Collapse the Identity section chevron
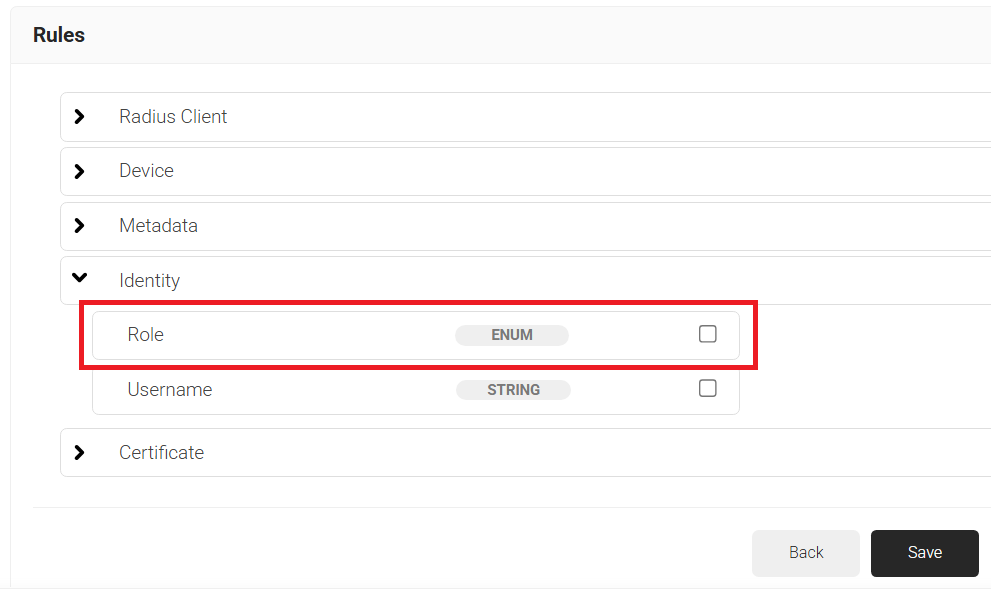The height and width of the screenshot is (597, 991). click(80, 279)
